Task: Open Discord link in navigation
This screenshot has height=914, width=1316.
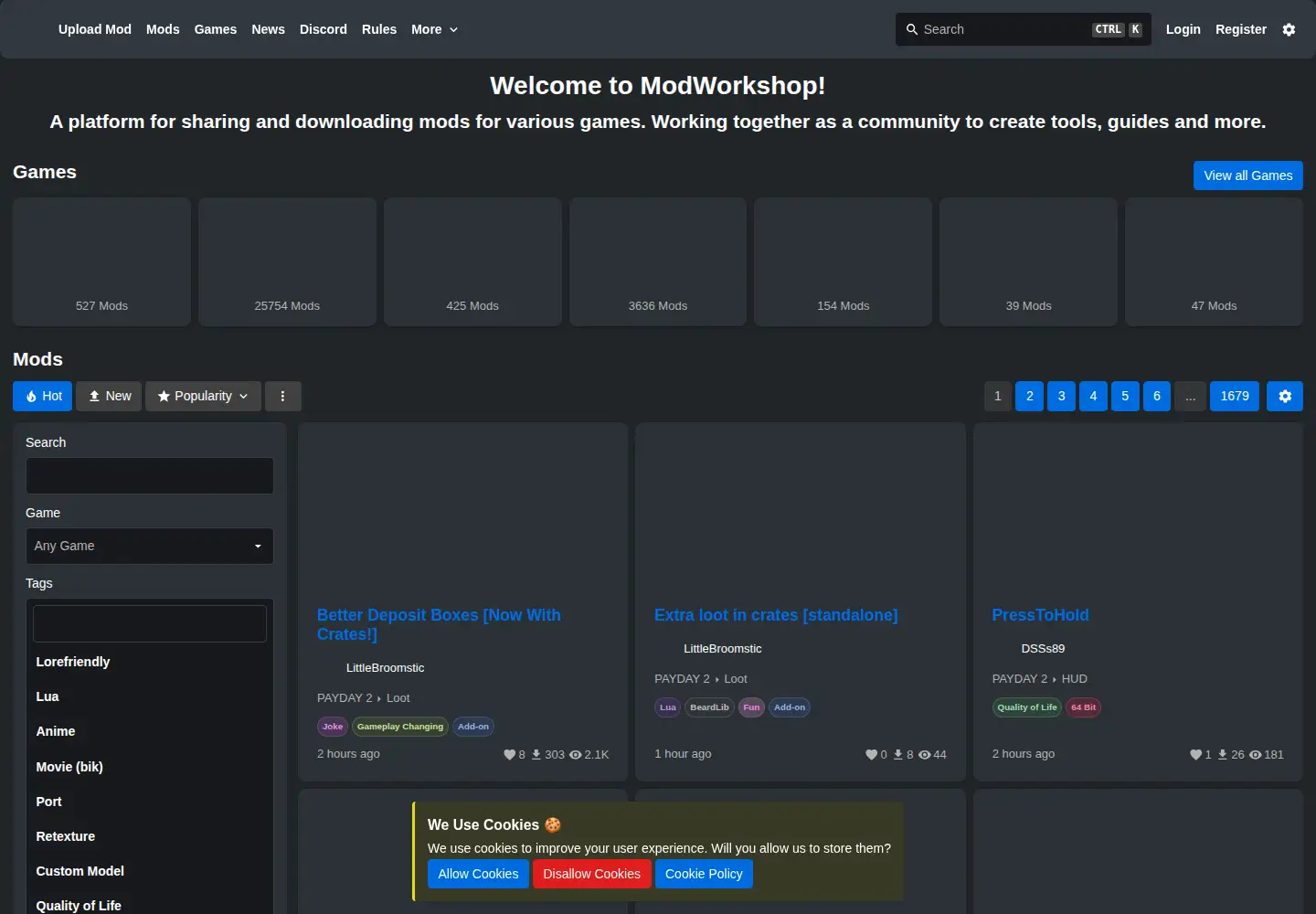Action: [324, 29]
